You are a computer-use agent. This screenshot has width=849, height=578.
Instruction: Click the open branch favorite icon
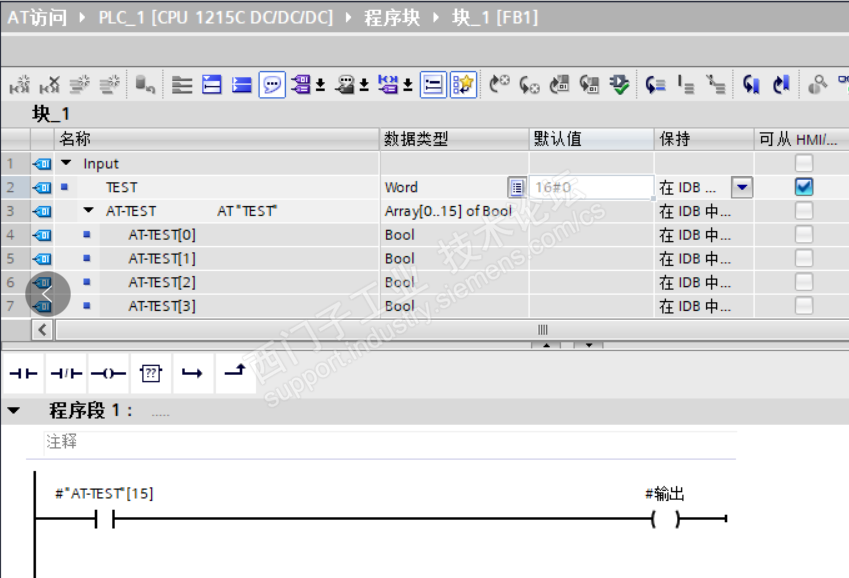click(x=193, y=373)
